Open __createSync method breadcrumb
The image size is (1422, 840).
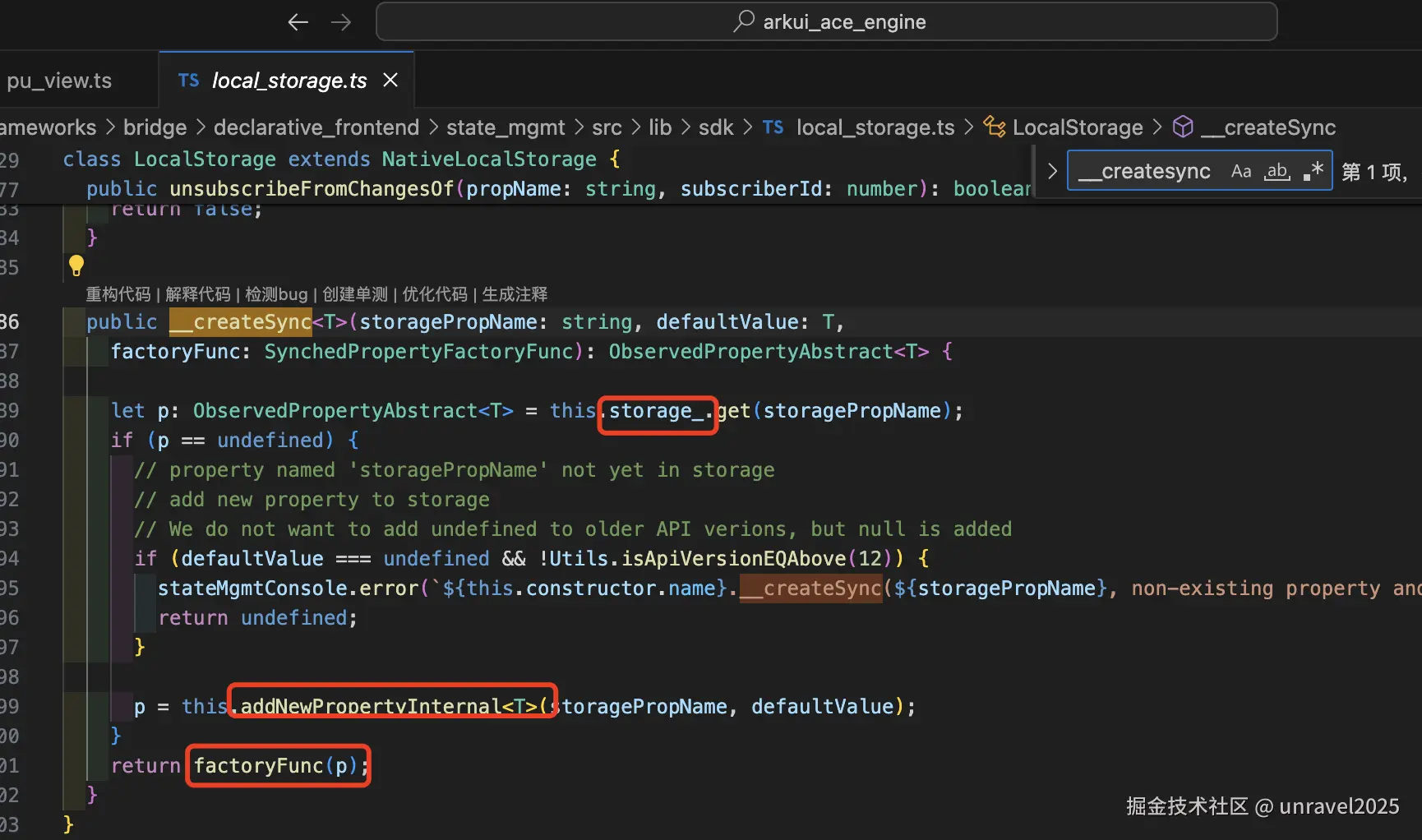pyautogui.click(x=1254, y=127)
